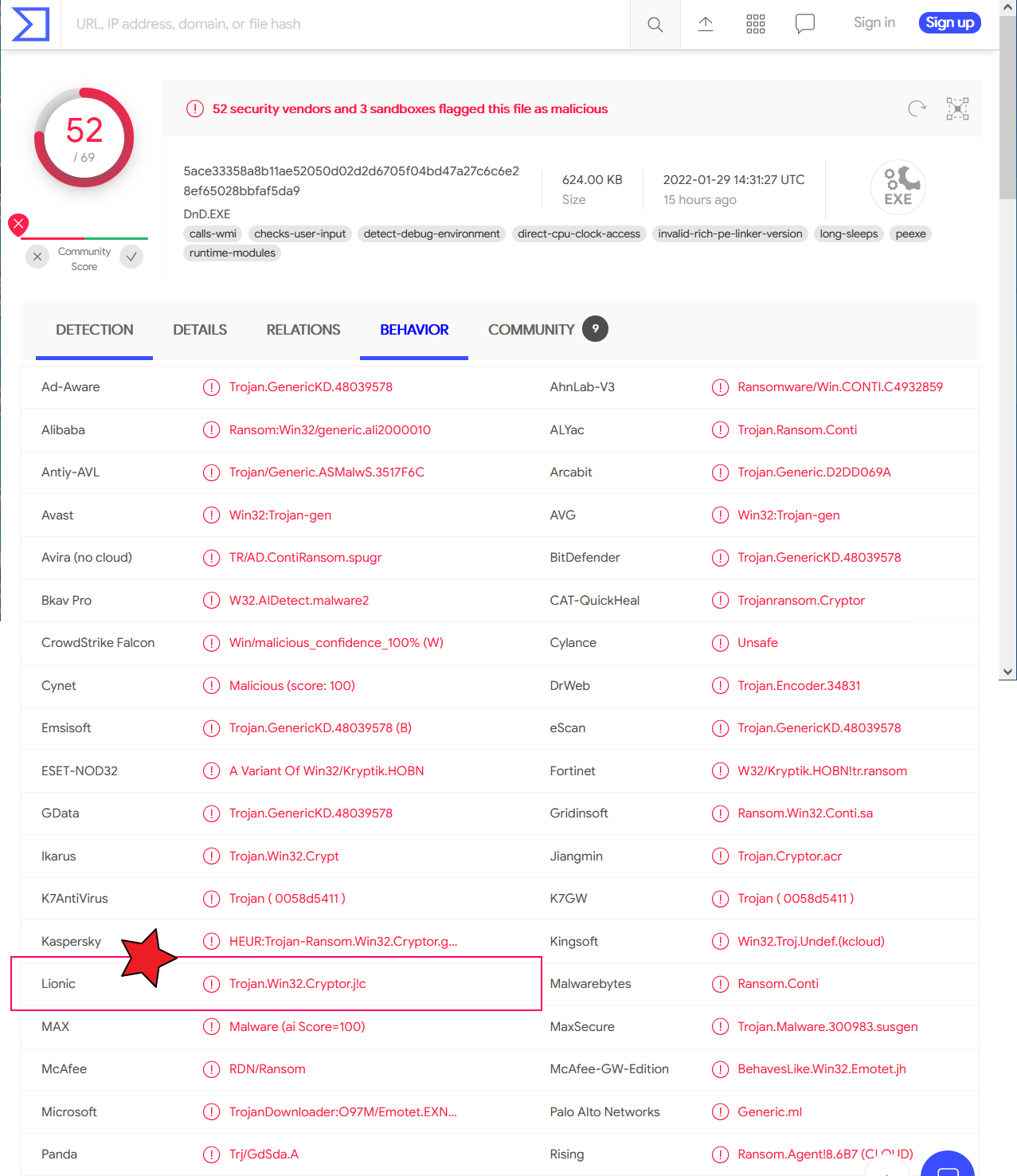Click the detect-debug-environment tag
The height and width of the screenshot is (1176, 1017).
(432, 234)
